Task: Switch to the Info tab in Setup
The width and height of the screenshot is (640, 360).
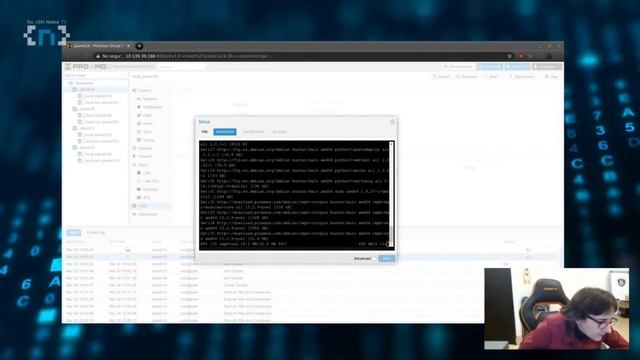Action: pos(204,131)
